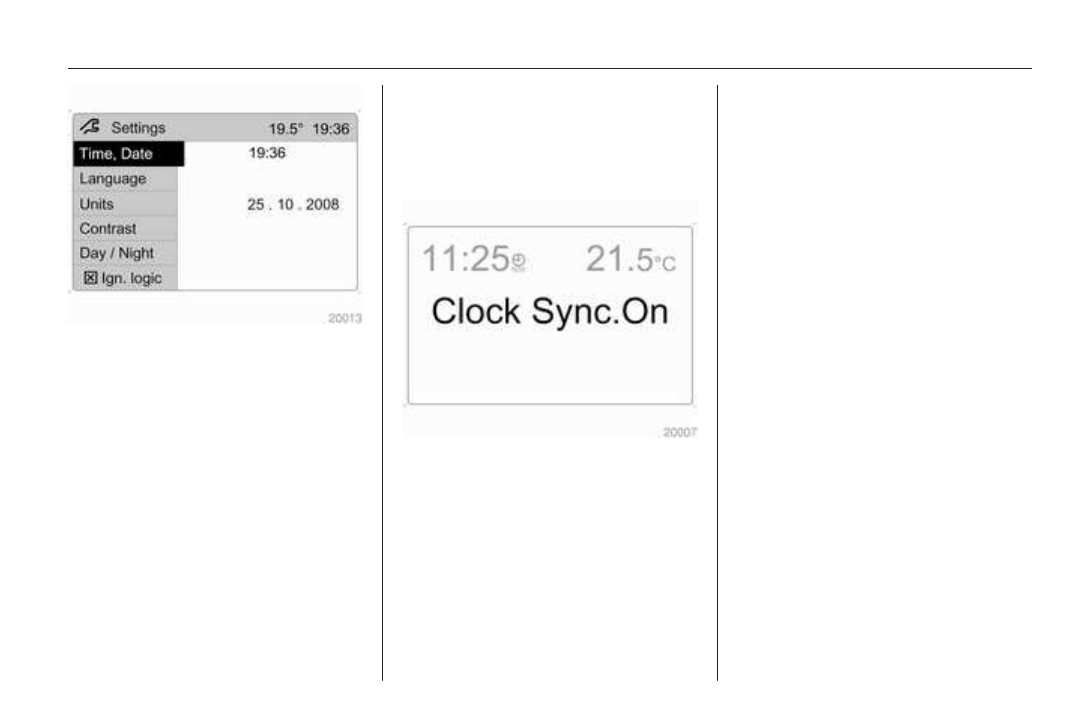Click the wrench icon beside Settings
The width and height of the screenshot is (1077, 720).
point(93,128)
